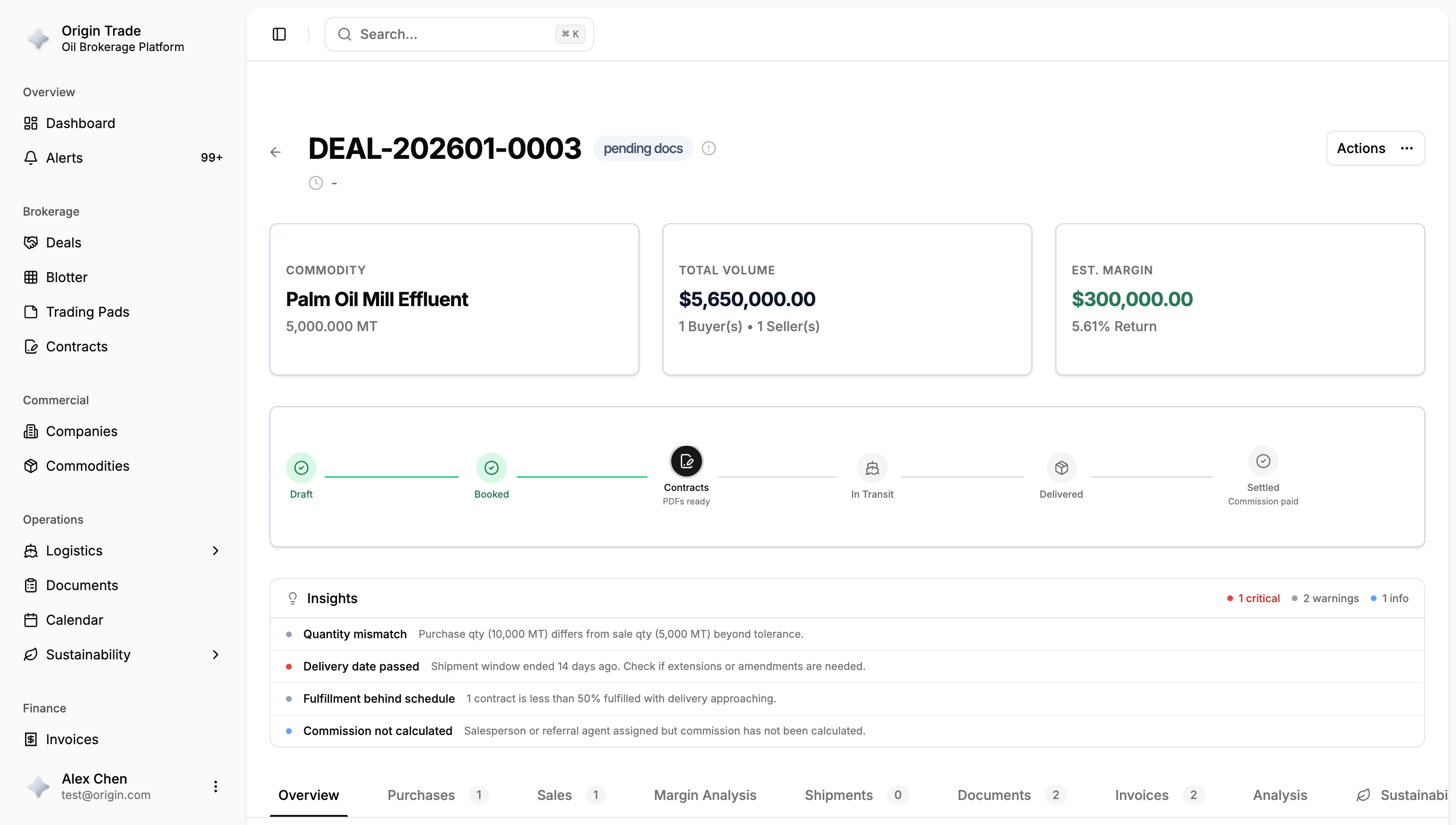Screen dimensions: 1456x825
Task: Toggle the sidebar collapse button
Action: point(279,34)
